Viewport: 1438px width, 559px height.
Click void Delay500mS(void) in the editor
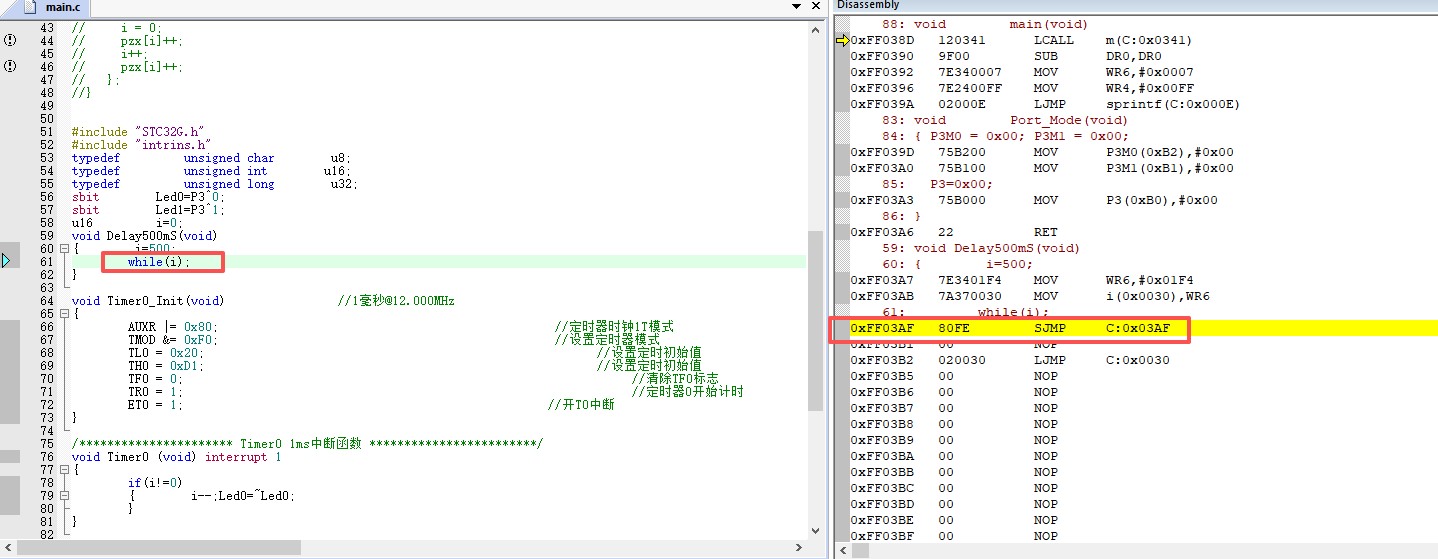144,235
